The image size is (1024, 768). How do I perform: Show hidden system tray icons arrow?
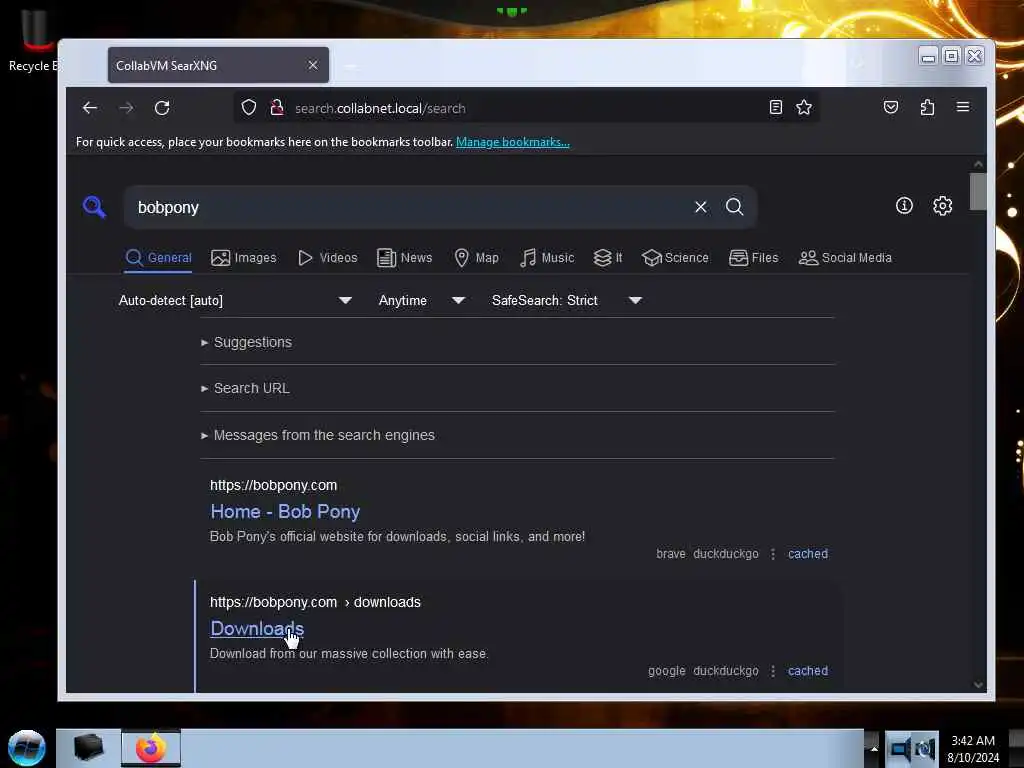[873, 748]
